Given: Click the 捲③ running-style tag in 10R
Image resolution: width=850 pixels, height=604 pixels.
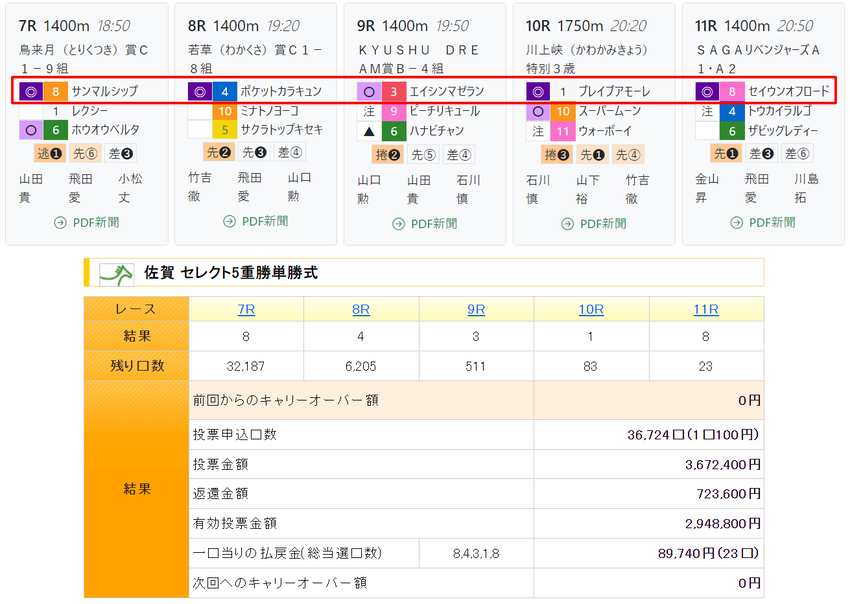Looking at the screenshot, I should [557, 155].
